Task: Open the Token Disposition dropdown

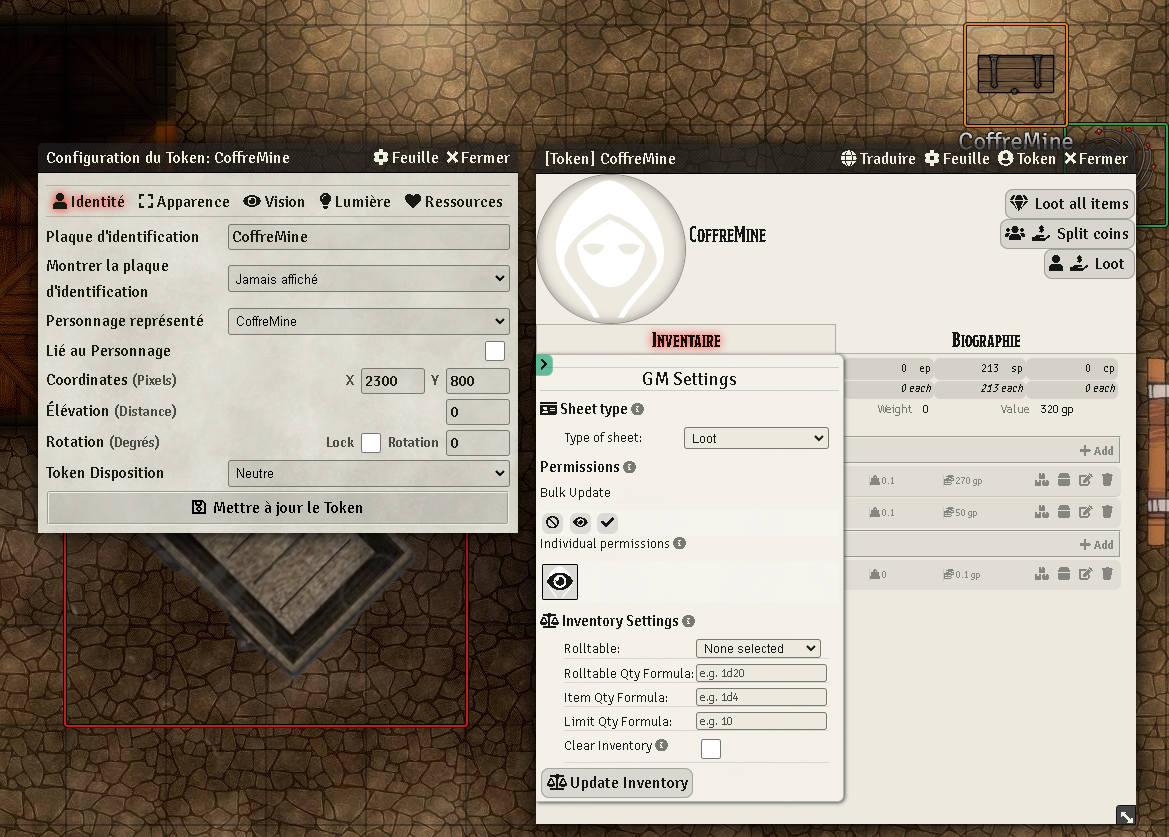Action: coord(368,473)
